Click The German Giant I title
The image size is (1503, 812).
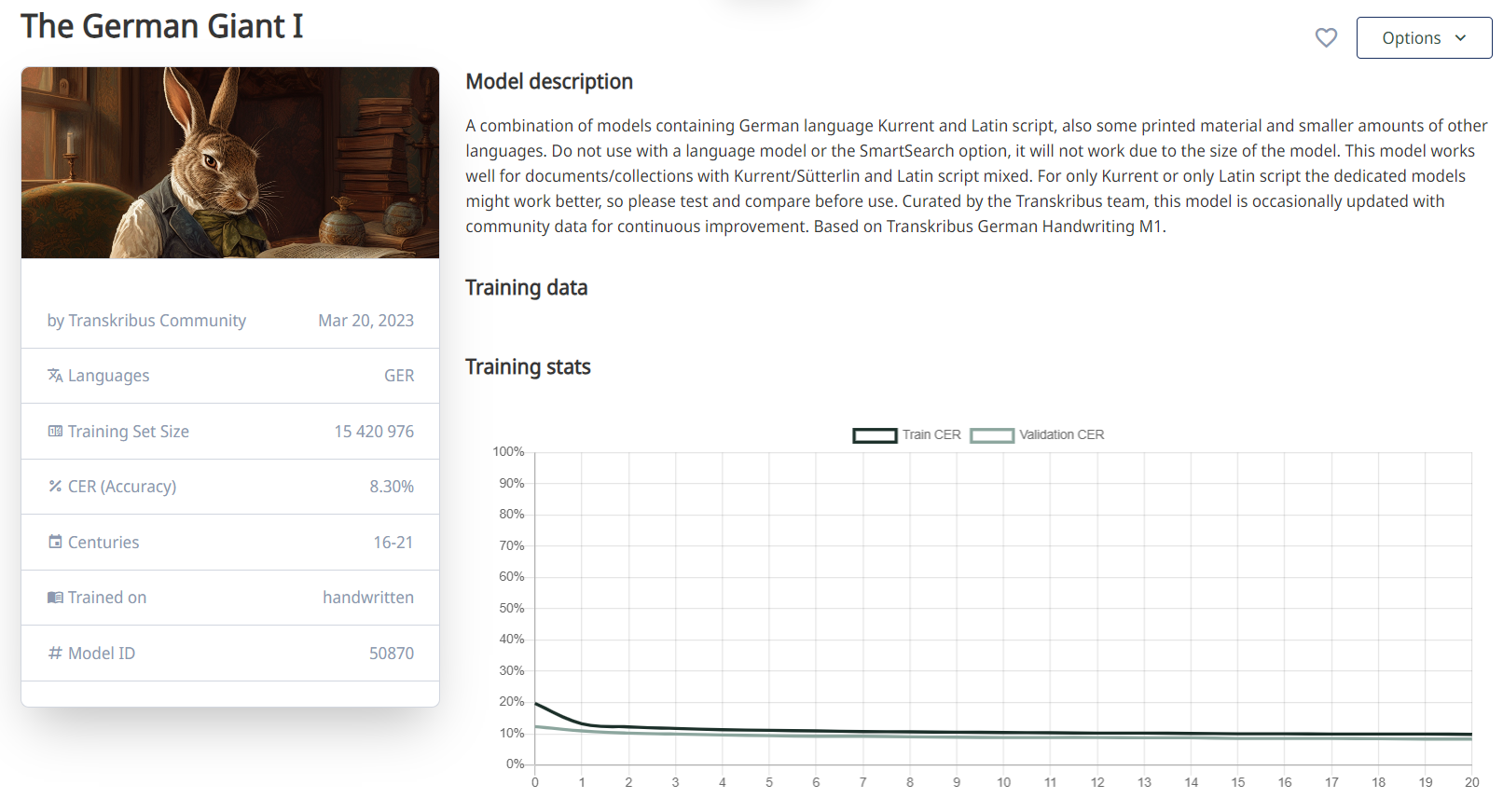click(162, 26)
